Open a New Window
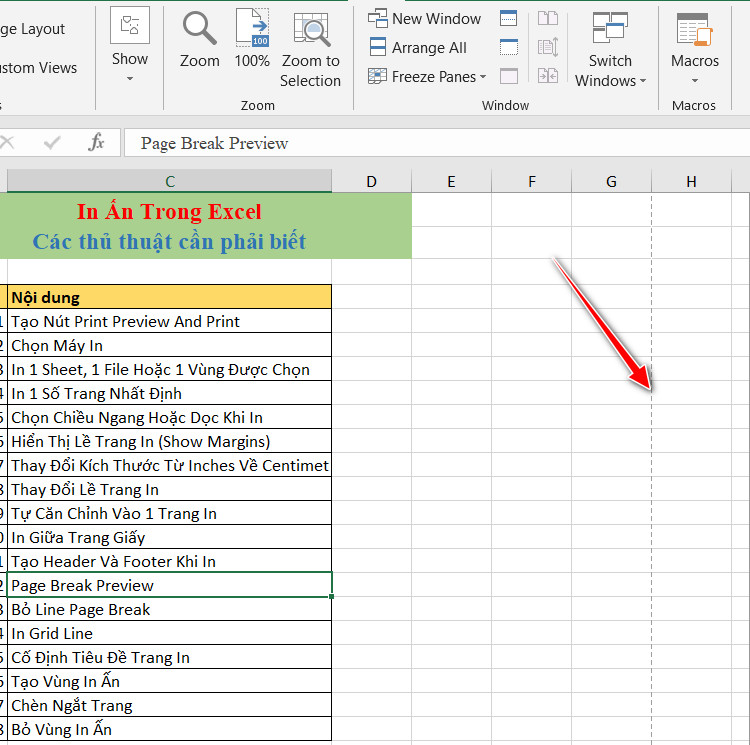 click(x=424, y=19)
